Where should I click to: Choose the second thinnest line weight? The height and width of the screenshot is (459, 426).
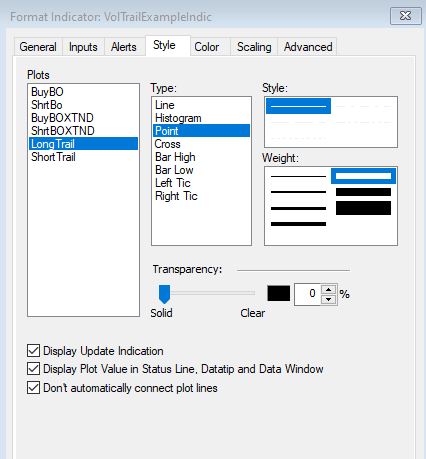(298, 192)
